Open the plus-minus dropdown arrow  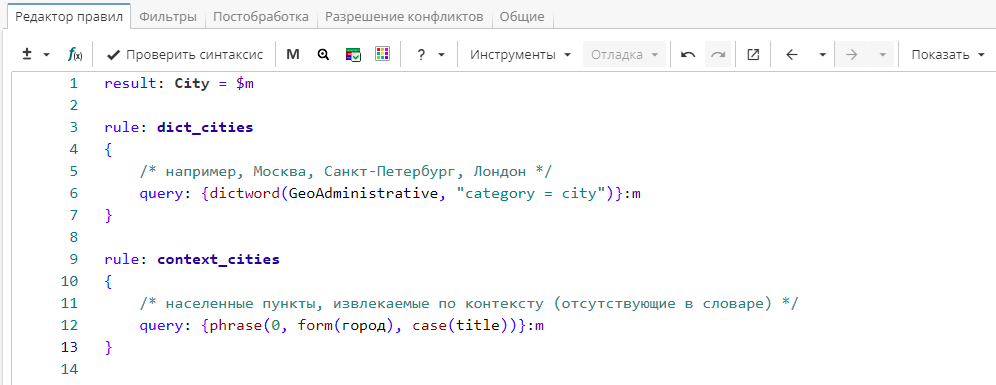[46, 55]
